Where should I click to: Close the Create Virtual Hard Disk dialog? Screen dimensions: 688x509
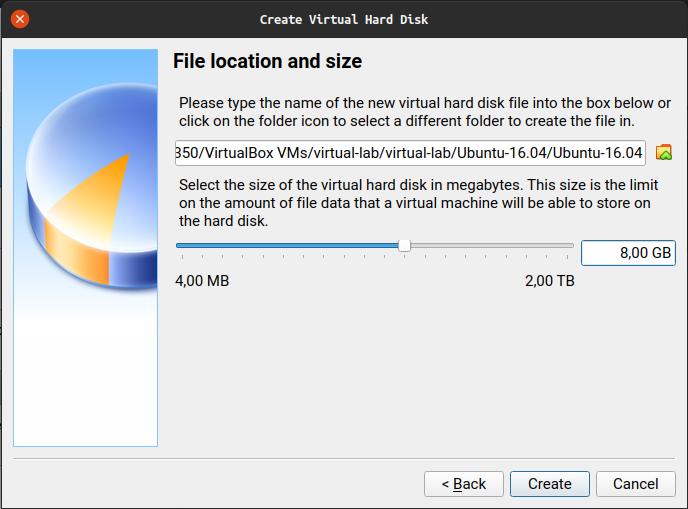(20, 19)
